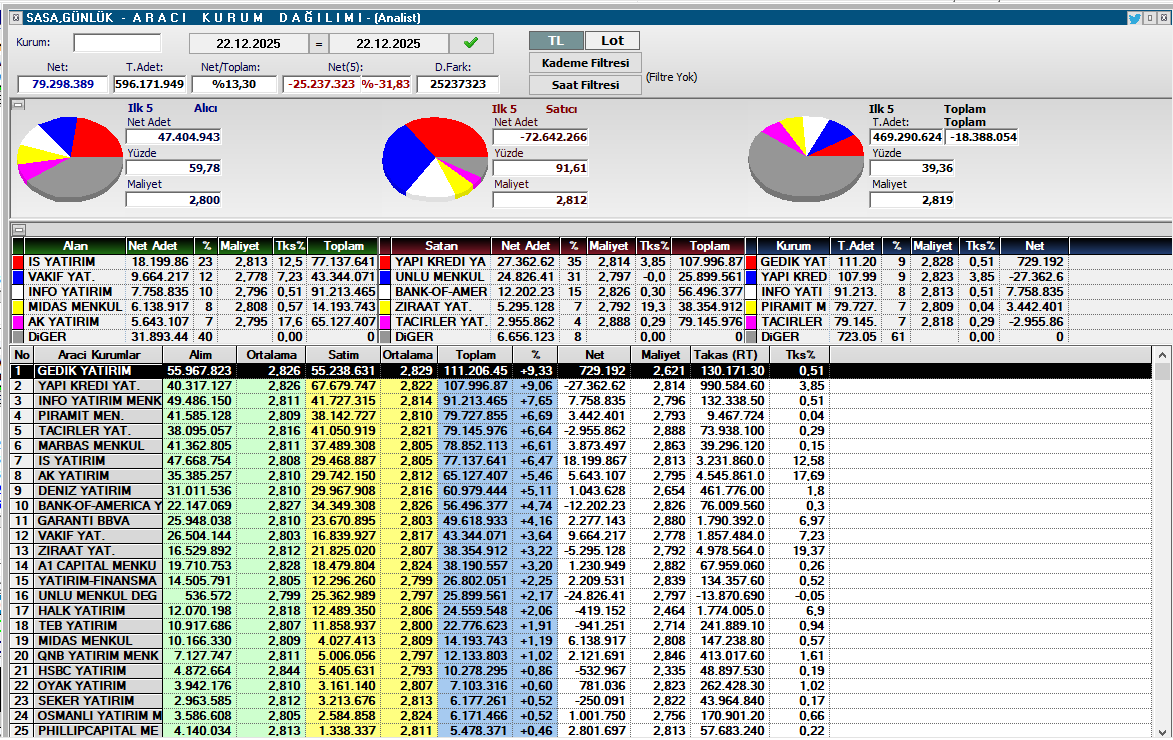Select MARBAS MENKUL row
The height and width of the screenshot is (740, 1173).
pyautogui.click(x=581, y=446)
